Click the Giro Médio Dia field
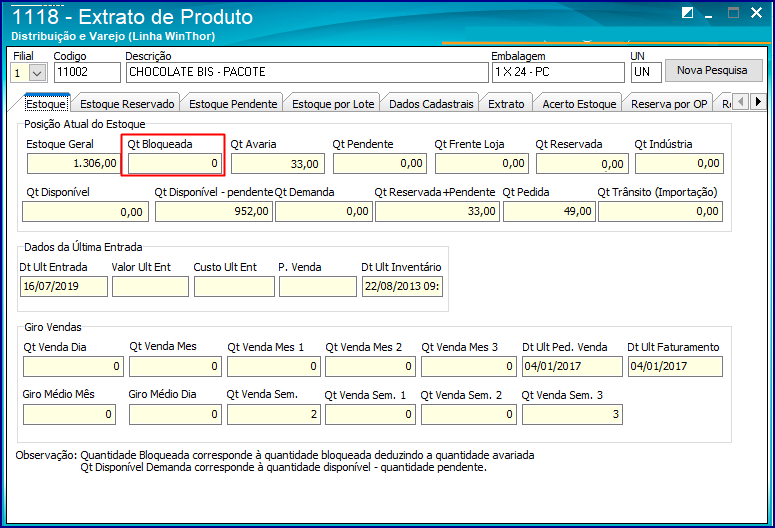 tap(175, 415)
